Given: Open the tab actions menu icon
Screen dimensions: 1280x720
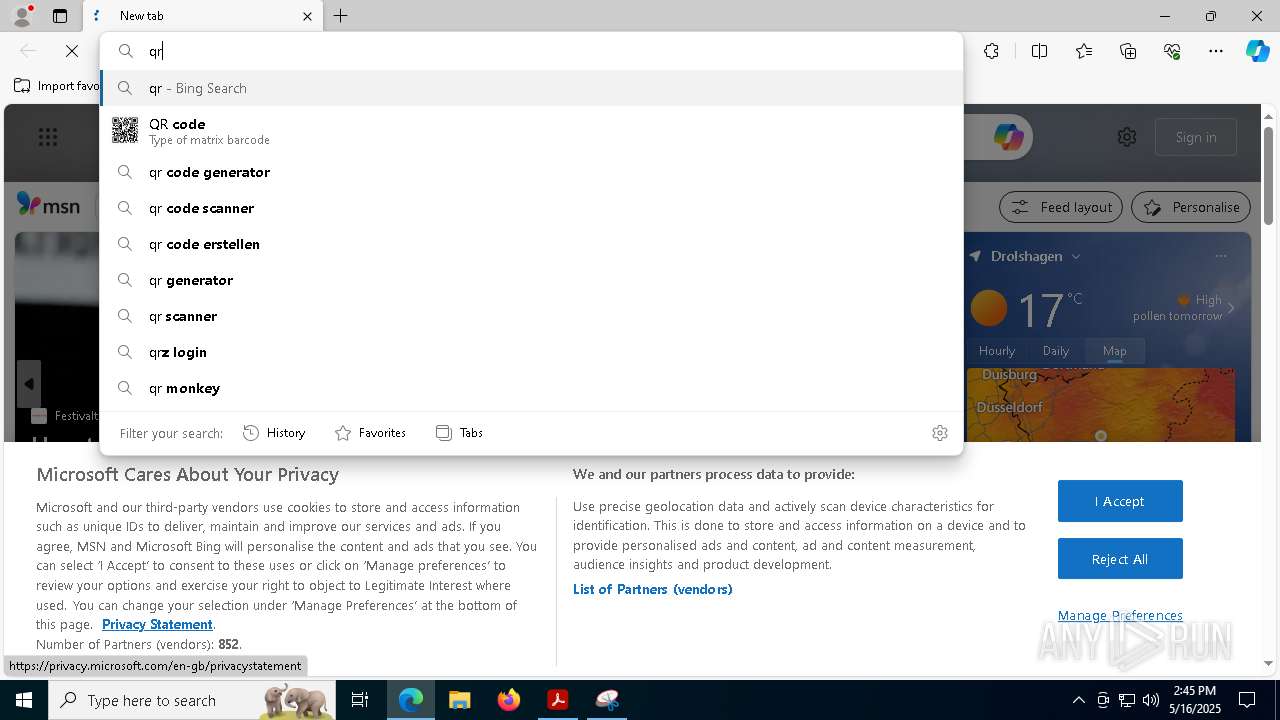Looking at the screenshot, I should pyautogui.click(x=60, y=16).
